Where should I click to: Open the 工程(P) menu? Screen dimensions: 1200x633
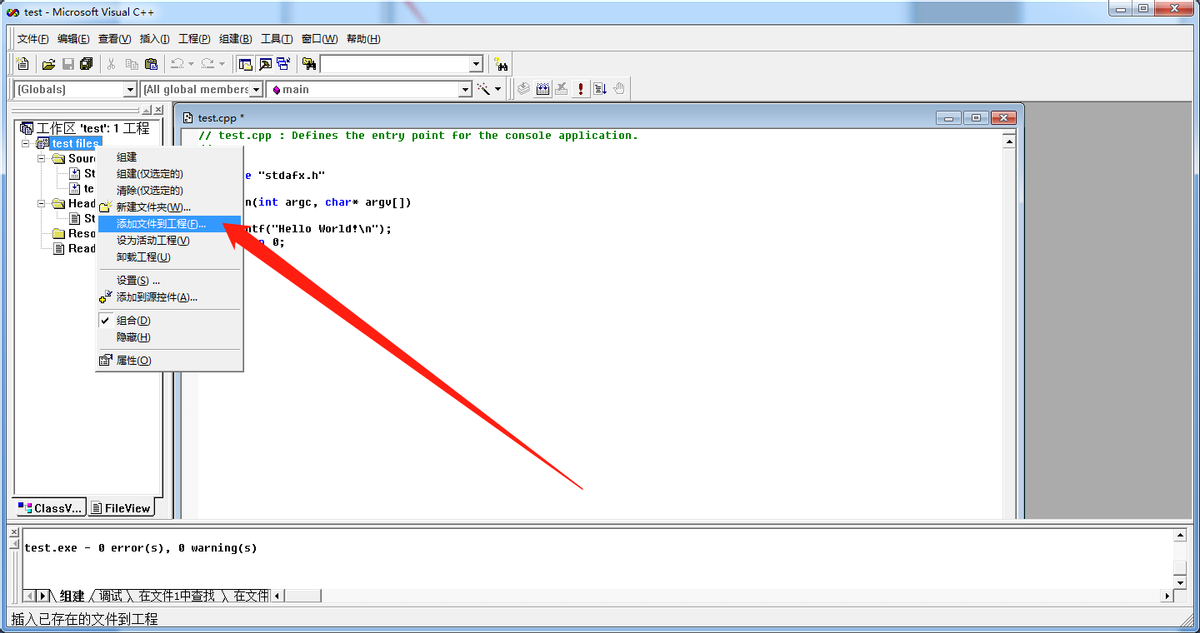tap(194, 39)
